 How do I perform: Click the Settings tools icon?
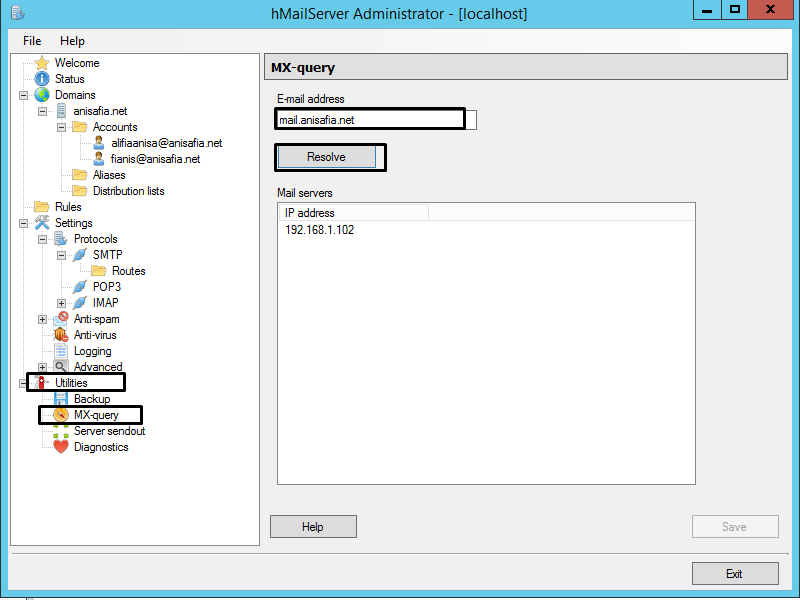coord(42,222)
